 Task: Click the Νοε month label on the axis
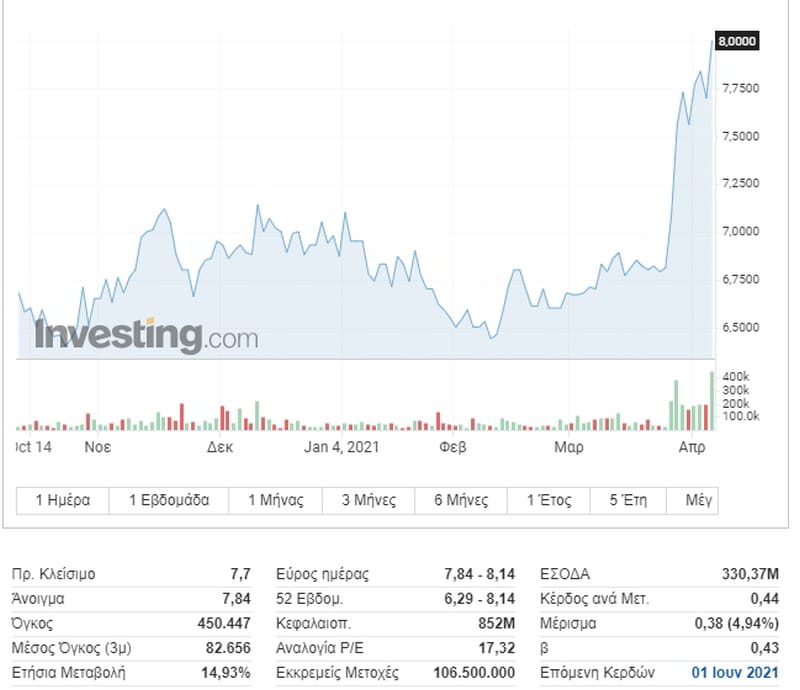coord(97,447)
